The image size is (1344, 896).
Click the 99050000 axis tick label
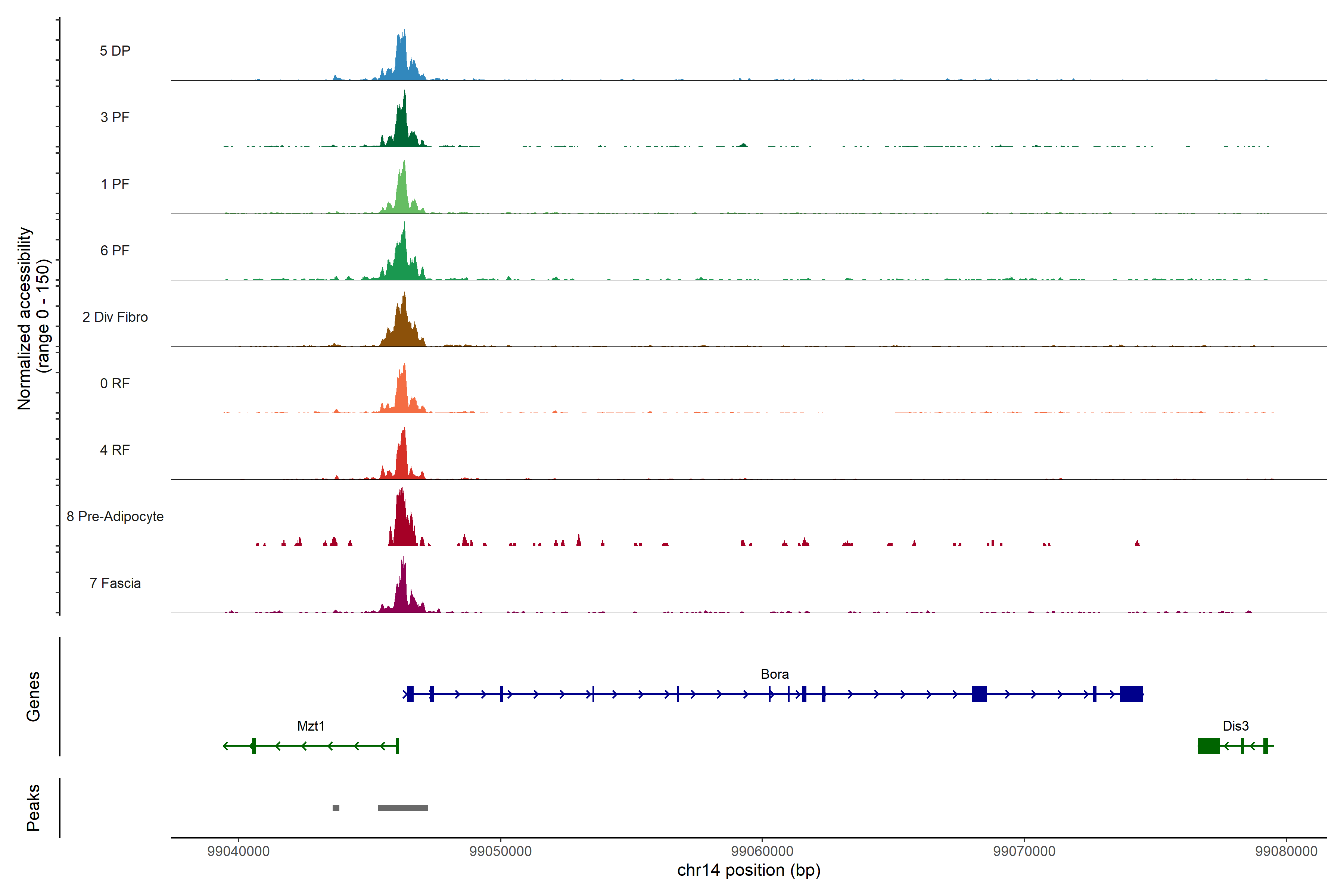click(500, 851)
